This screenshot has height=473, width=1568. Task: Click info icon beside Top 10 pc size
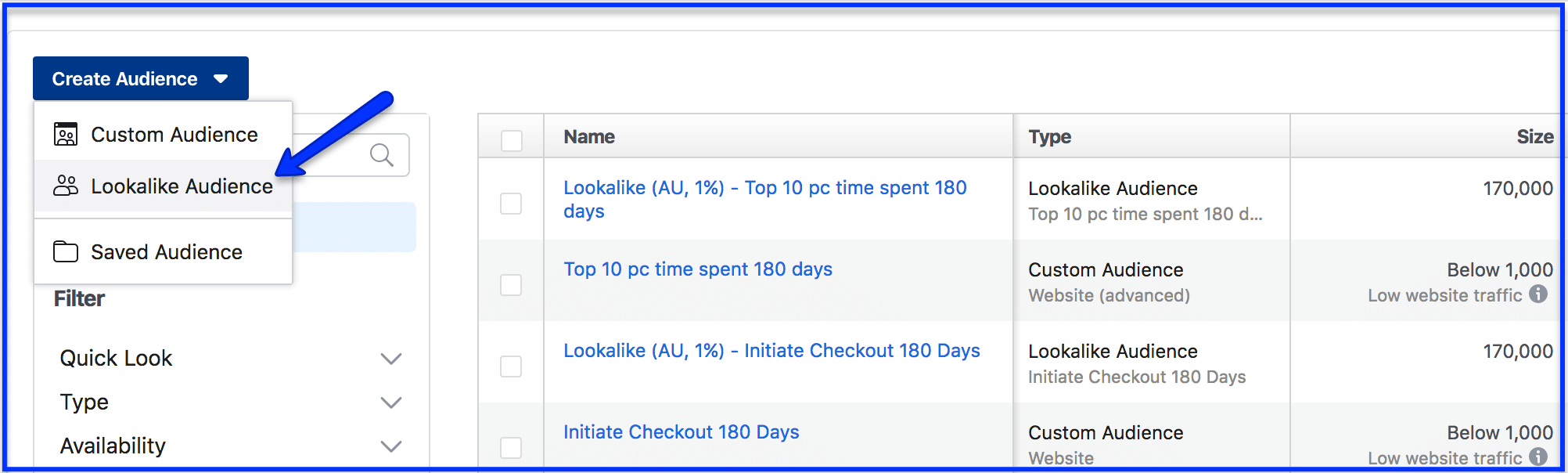1538,294
